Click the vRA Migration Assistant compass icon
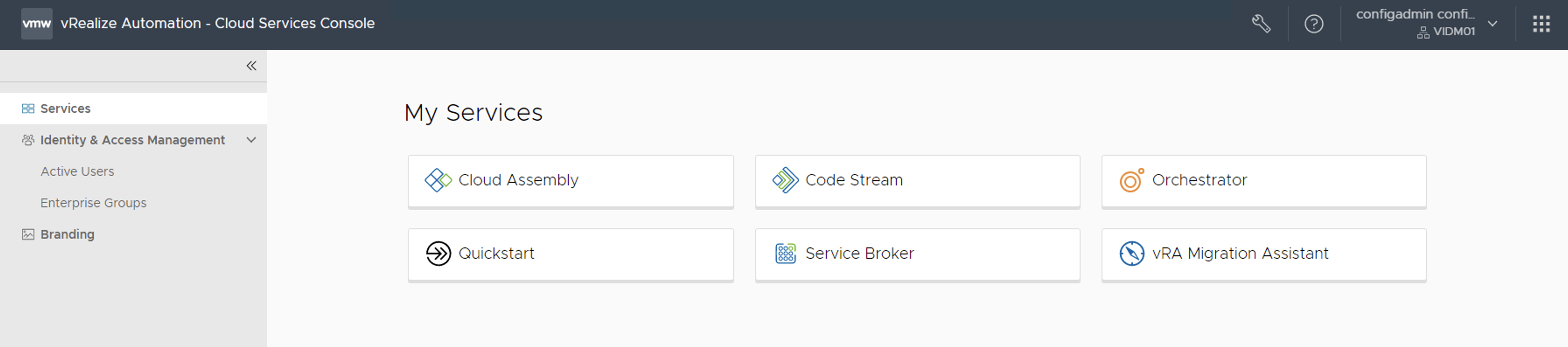 (1131, 253)
